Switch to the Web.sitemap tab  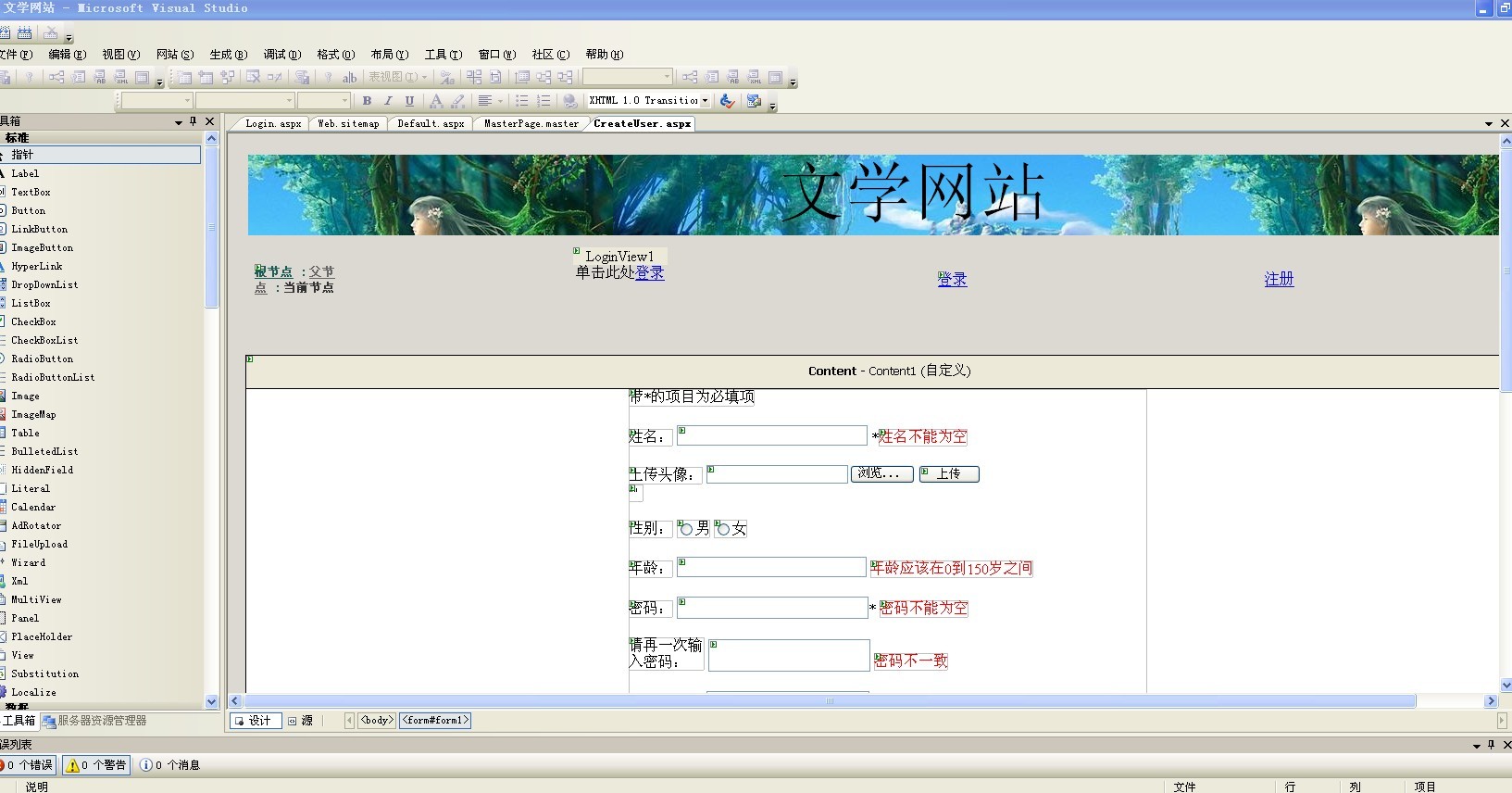(348, 123)
